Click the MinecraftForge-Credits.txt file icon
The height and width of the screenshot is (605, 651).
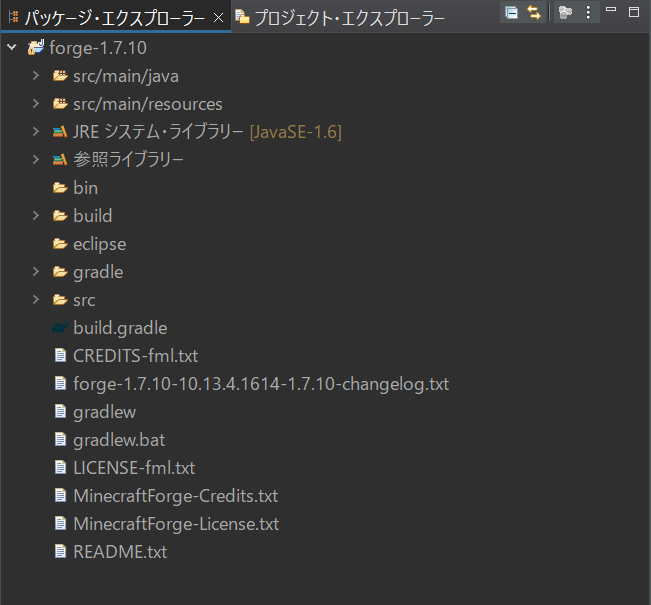point(61,495)
